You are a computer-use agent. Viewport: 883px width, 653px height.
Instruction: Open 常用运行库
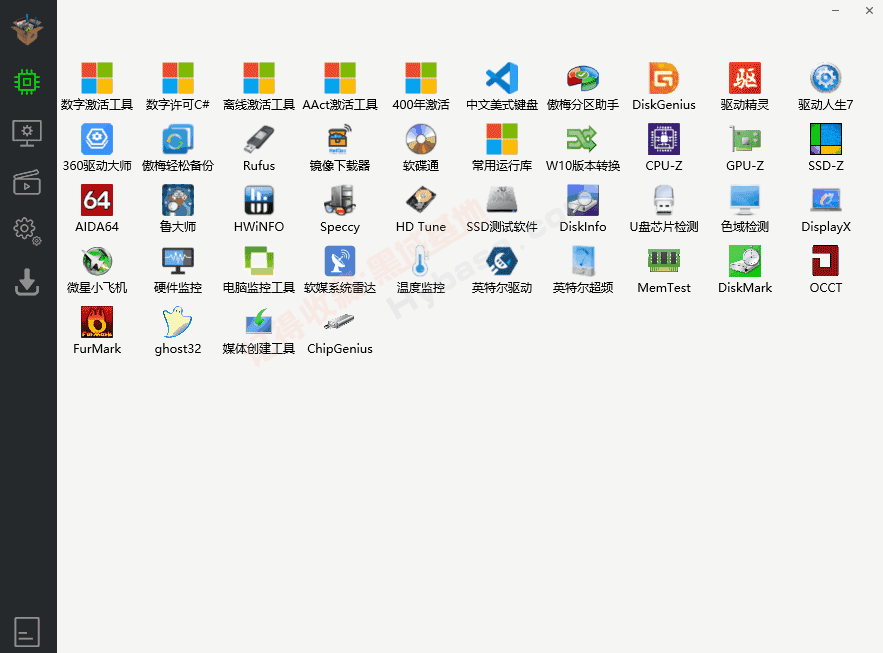(x=502, y=147)
